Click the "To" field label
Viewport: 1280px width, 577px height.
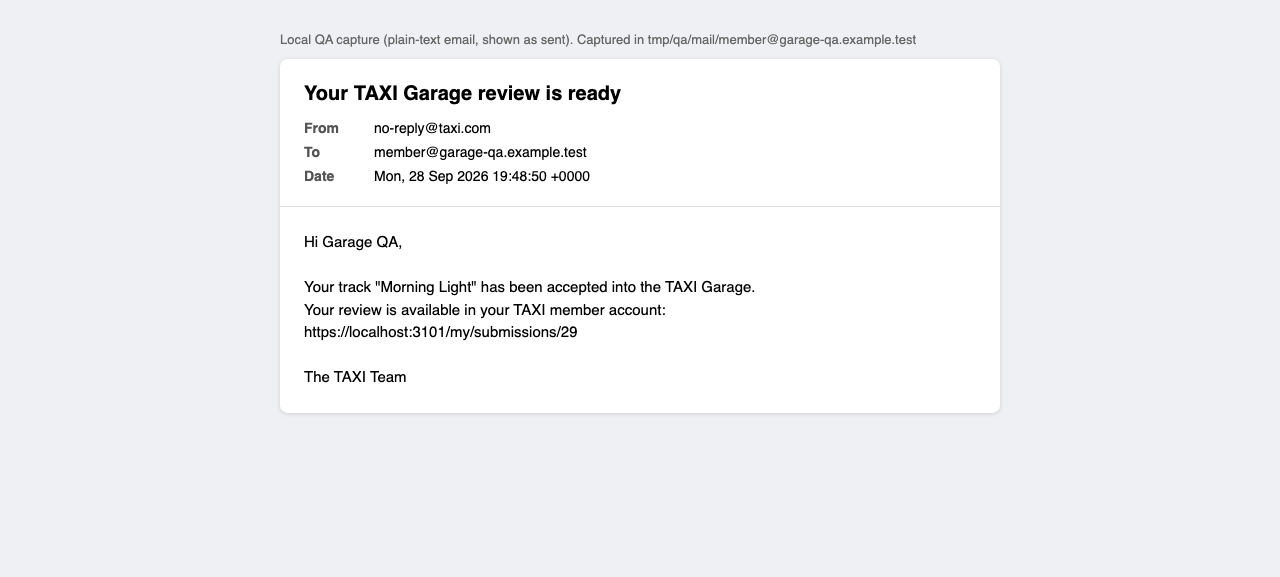click(x=312, y=152)
